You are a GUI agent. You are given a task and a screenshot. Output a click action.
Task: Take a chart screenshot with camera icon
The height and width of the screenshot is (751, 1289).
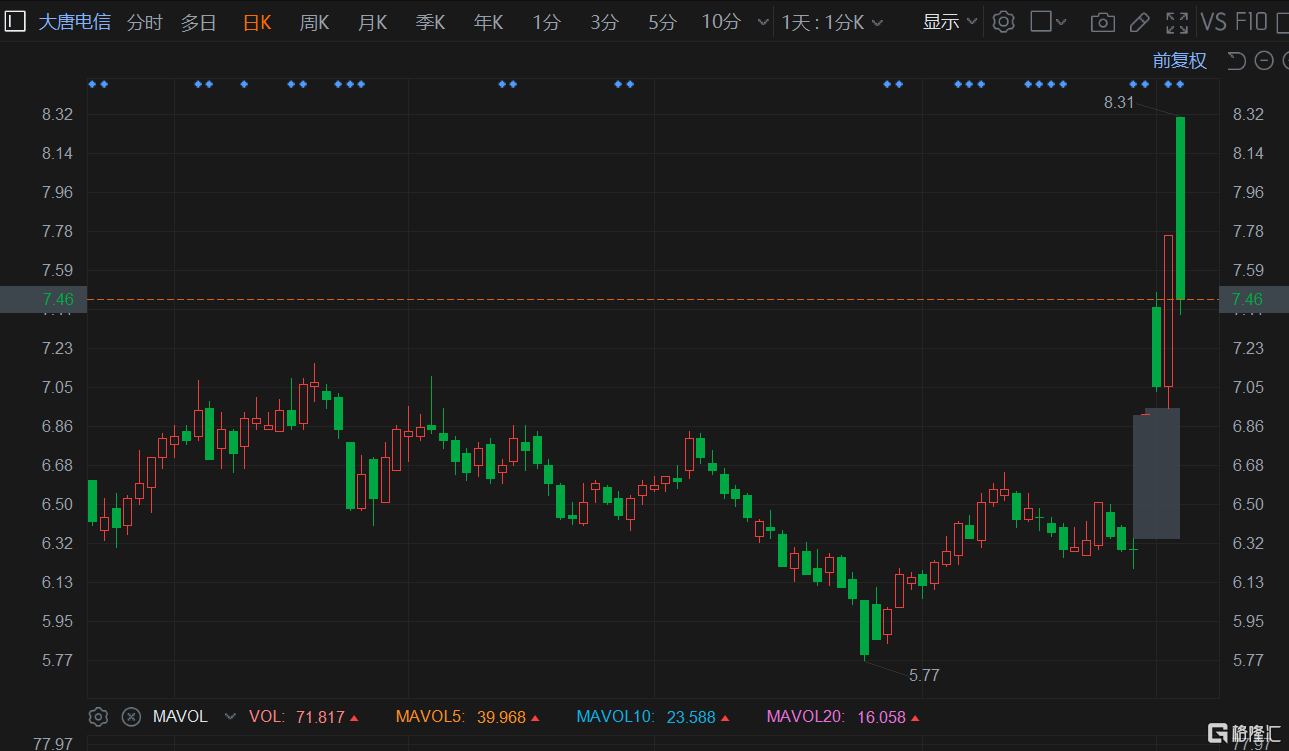pos(1102,22)
